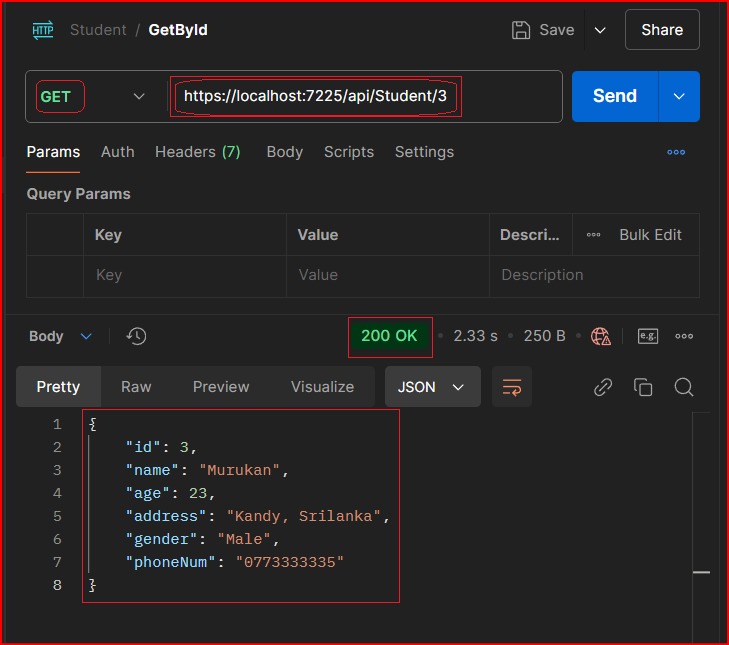Screen dimensions: 729x645
Task: Click the copy link icon in response
Action: (603, 387)
